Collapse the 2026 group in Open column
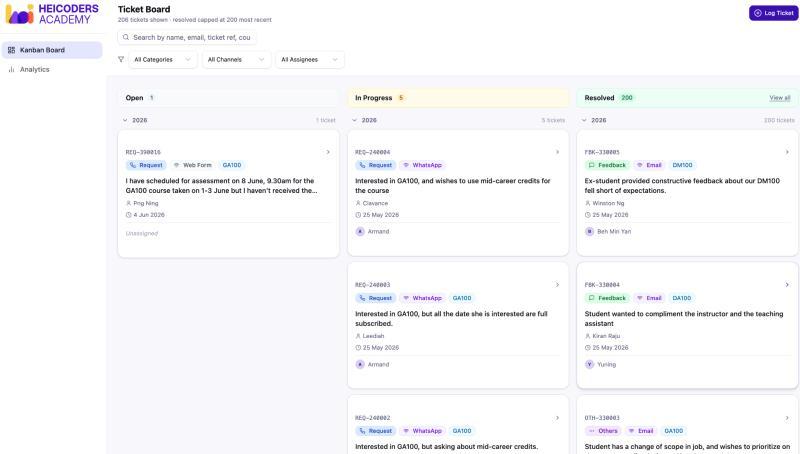 click(125, 120)
